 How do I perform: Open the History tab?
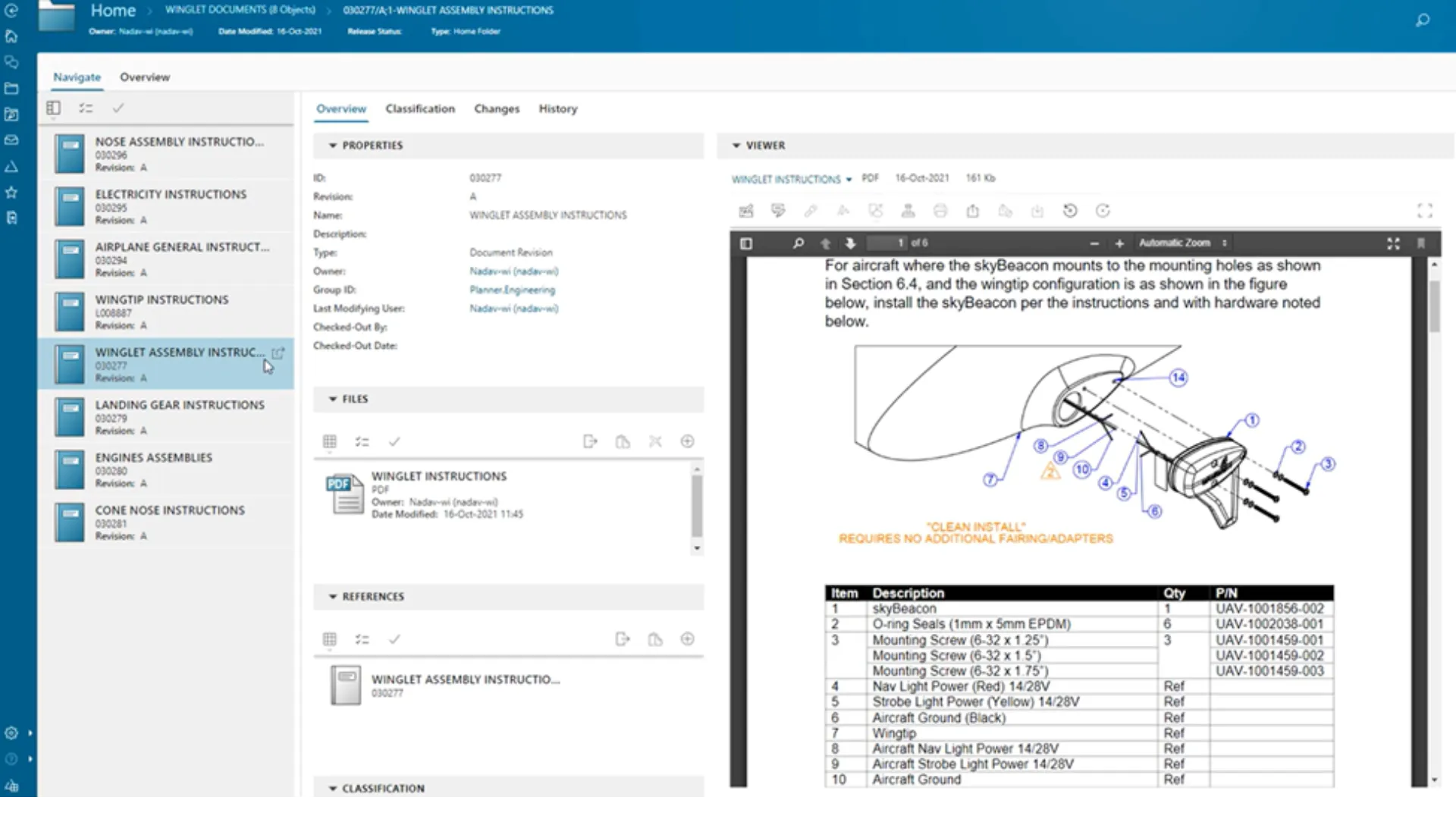tap(557, 108)
